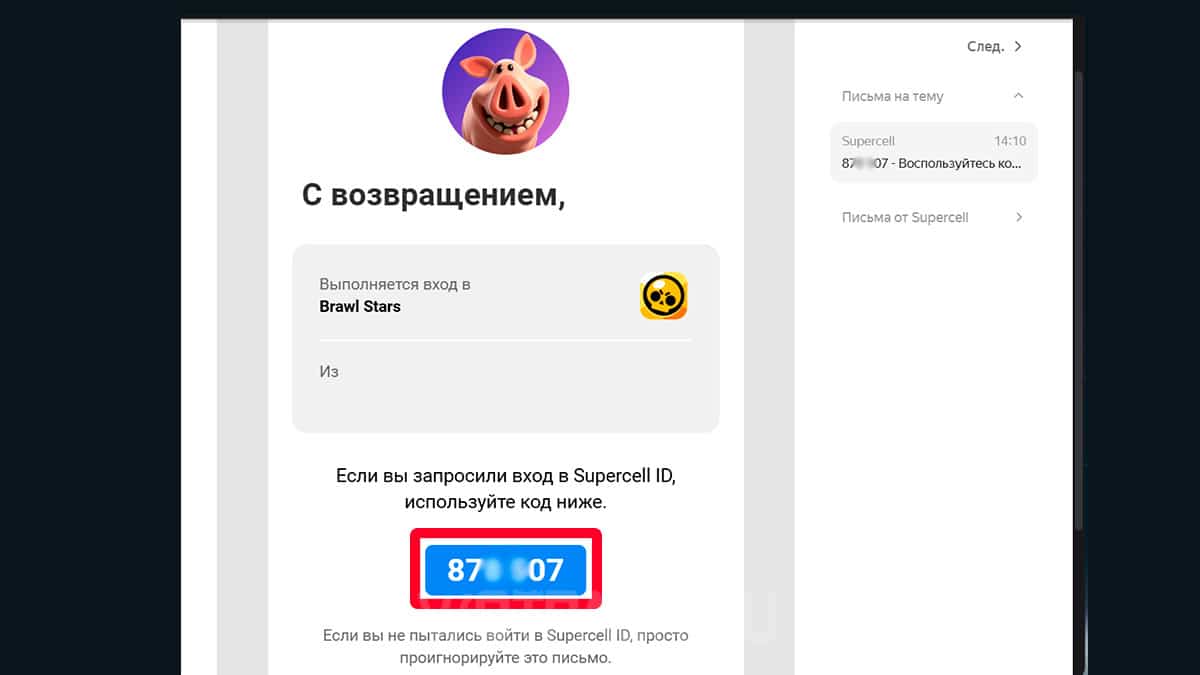Click the 14:10 timestamp in thread list

[1010, 142]
